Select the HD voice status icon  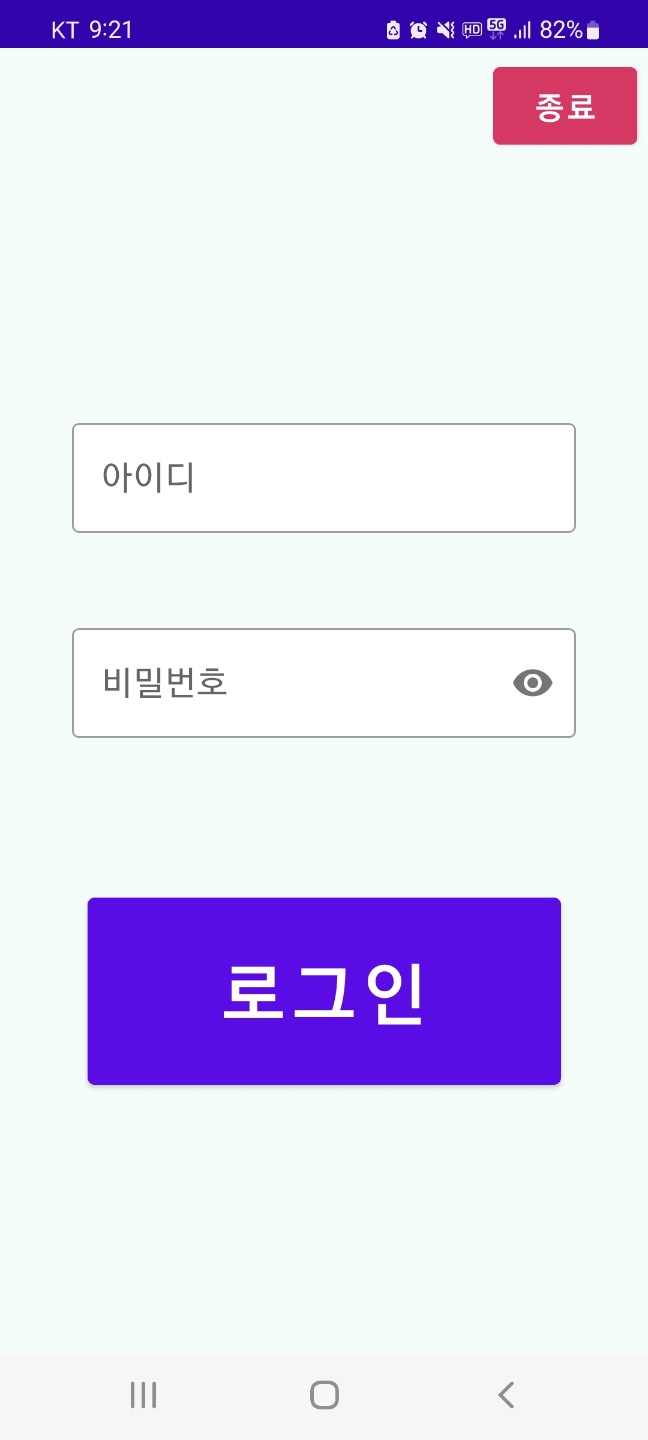(470, 29)
